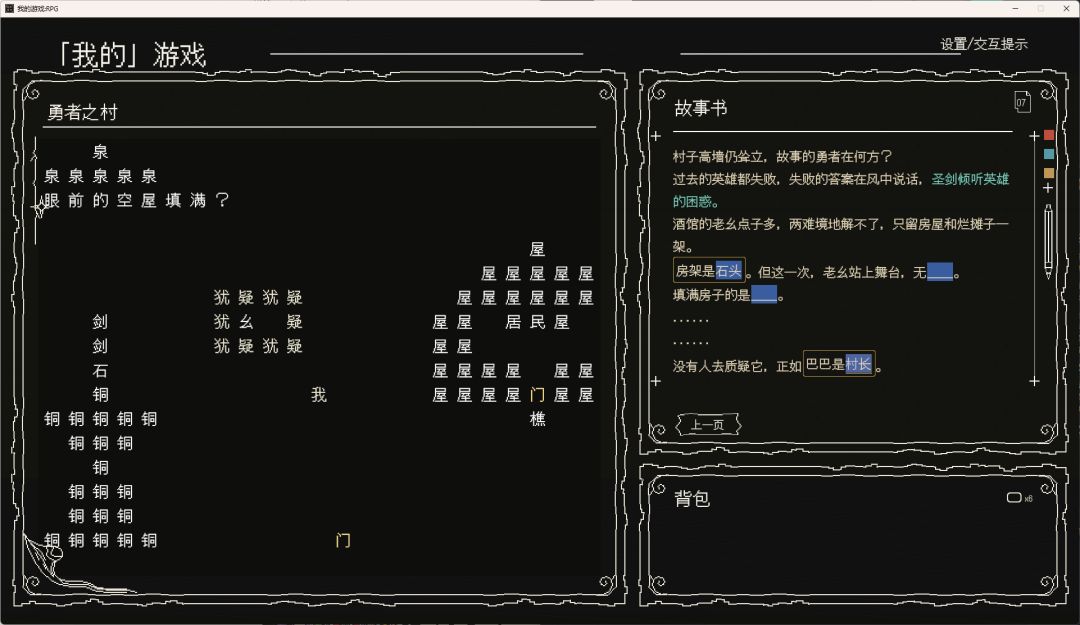Click the 石 character below the 剑 swords
This screenshot has width=1080, height=625.
click(101, 371)
